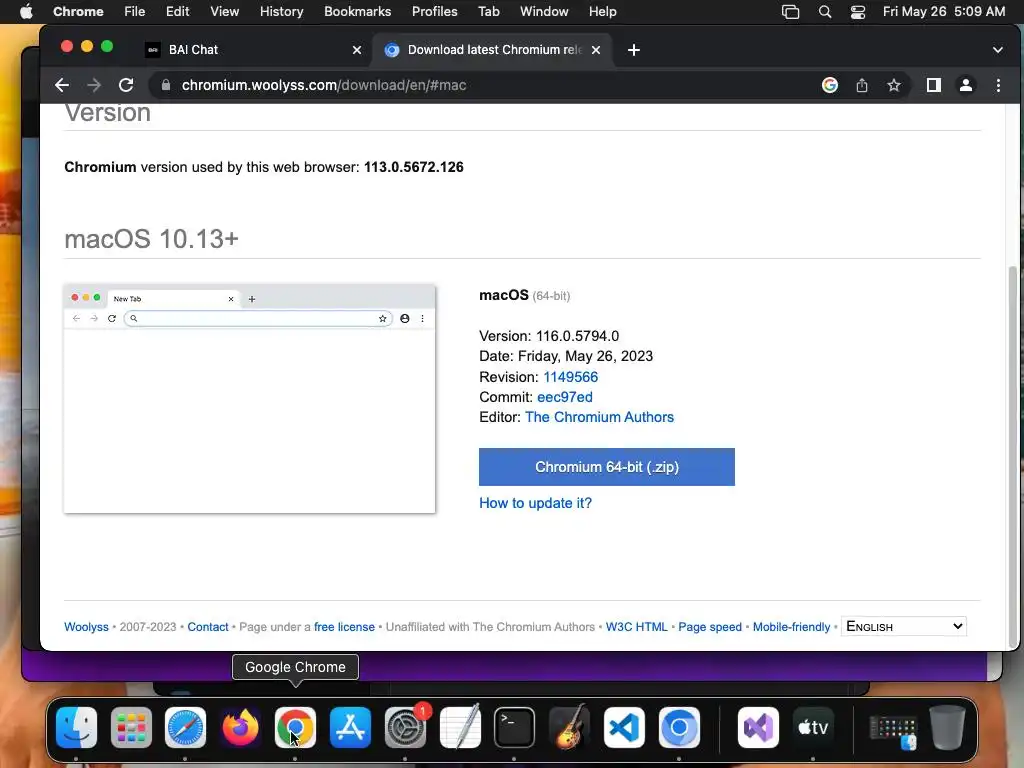Open GarageBand from the Dock
This screenshot has height=768, width=1024.
[569, 727]
